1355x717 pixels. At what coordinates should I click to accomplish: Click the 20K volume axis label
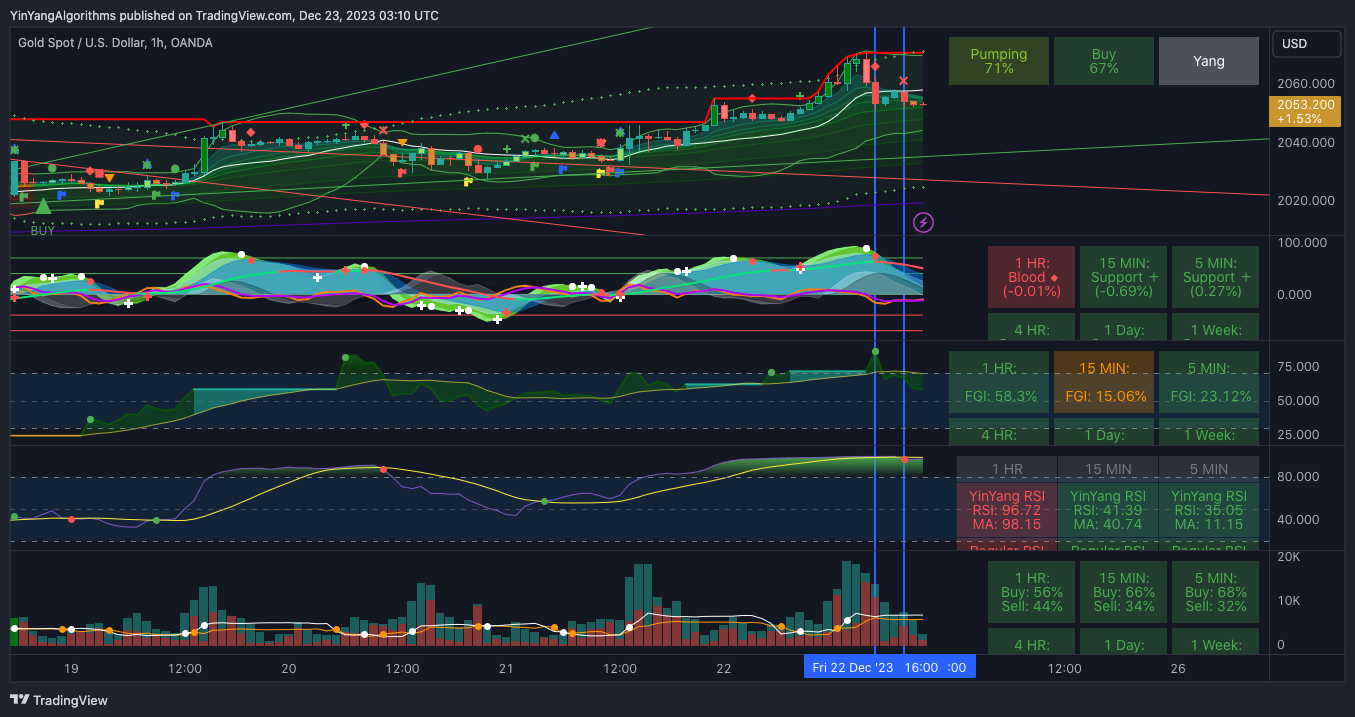pos(1288,556)
